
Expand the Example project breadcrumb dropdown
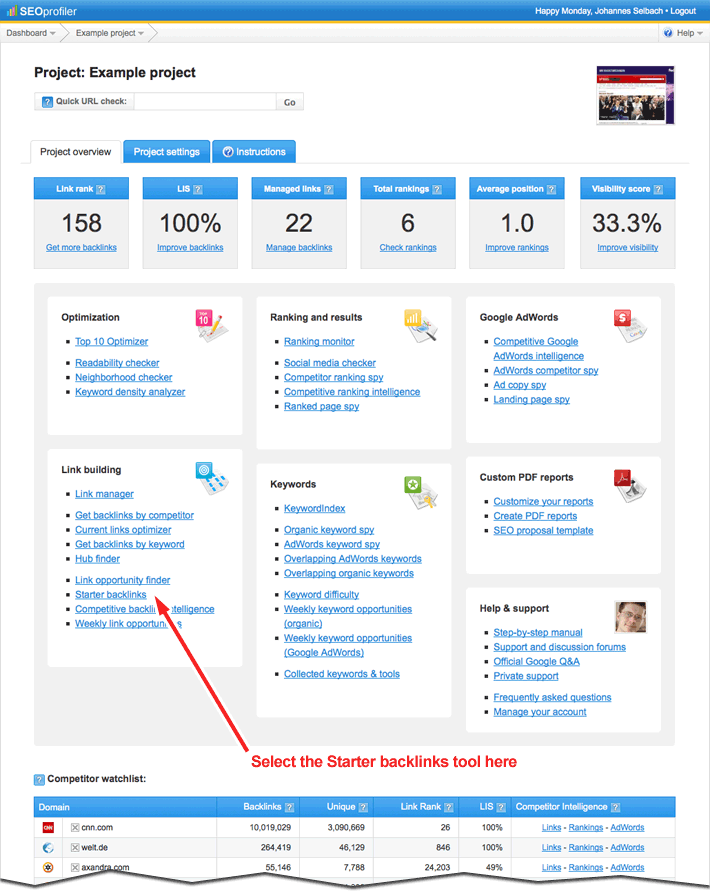tap(109, 33)
